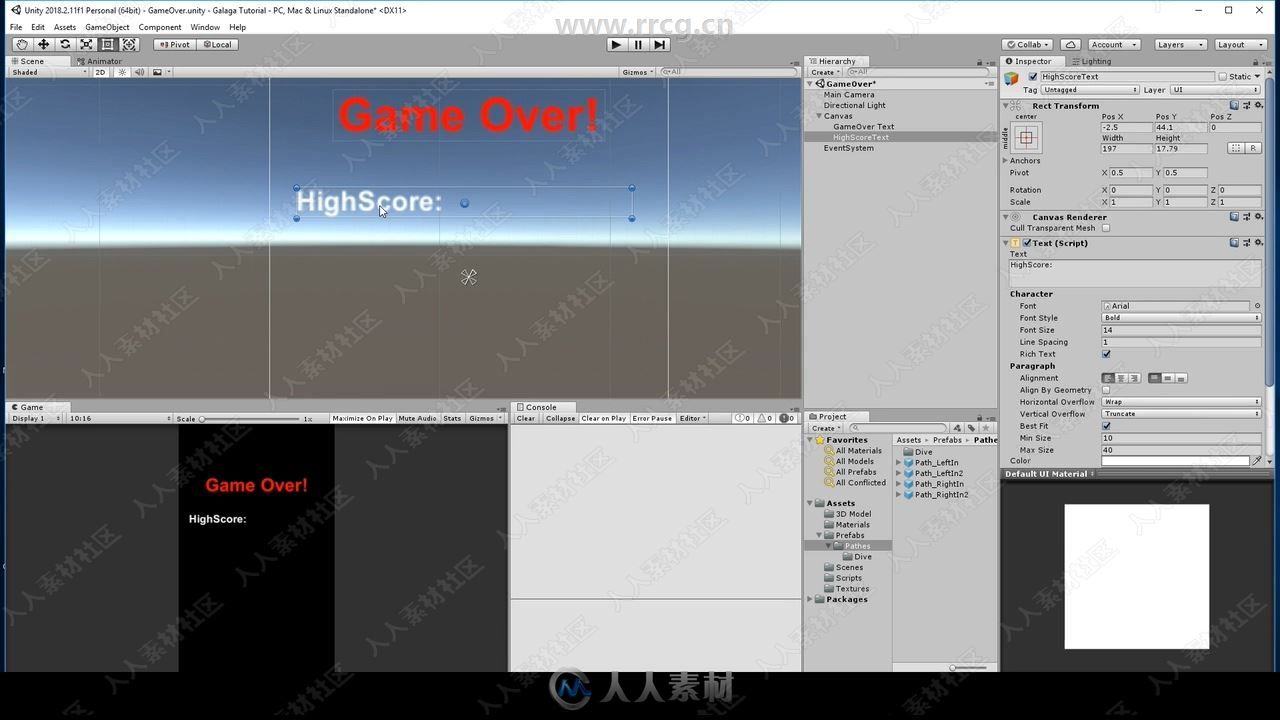The height and width of the screenshot is (720, 1280).
Task: Pick color with eyedropper
Action: click(1257, 461)
